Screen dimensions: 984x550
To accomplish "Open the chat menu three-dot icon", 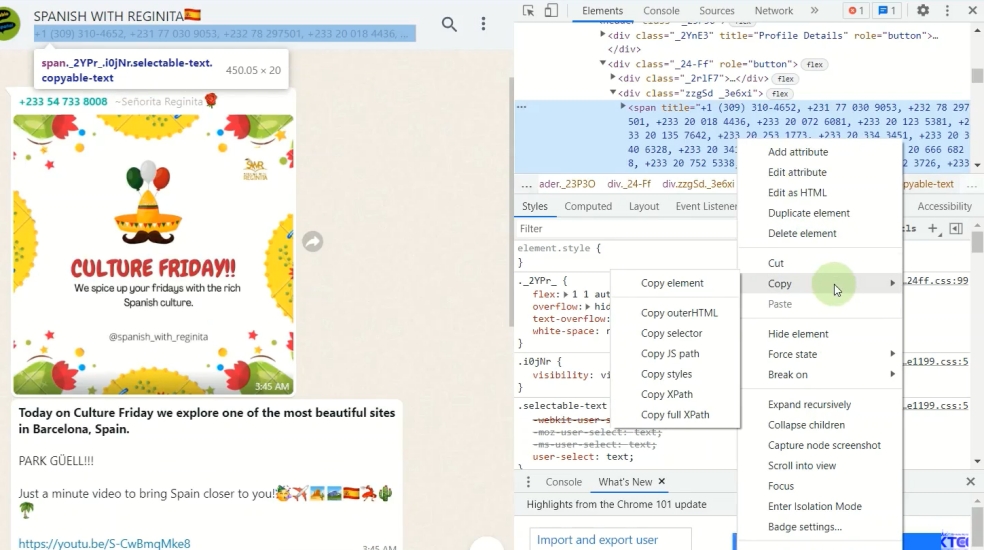I will point(483,24).
